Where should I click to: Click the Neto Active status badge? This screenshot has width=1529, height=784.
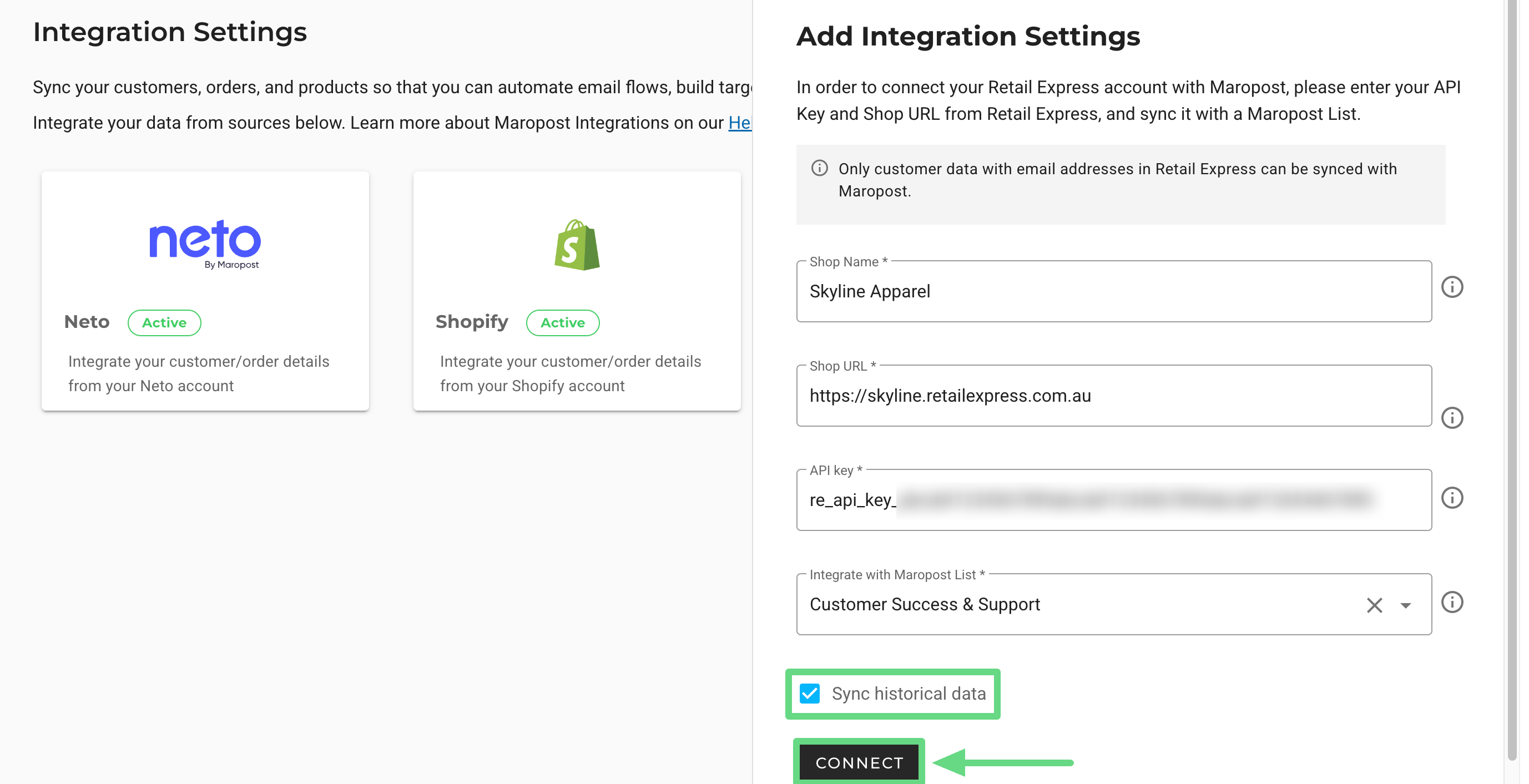tap(164, 323)
